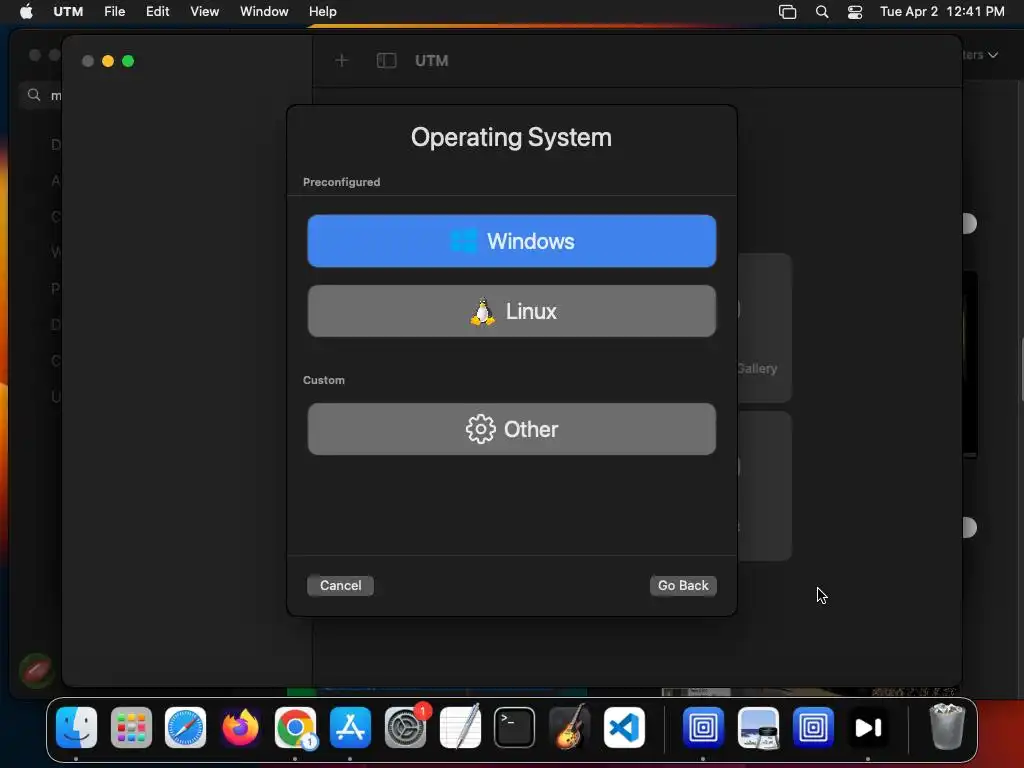This screenshot has width=1024, height=768.
Task: Go Back to the previous wizard step
Action: pyautogui.click(x=683, y=586)
